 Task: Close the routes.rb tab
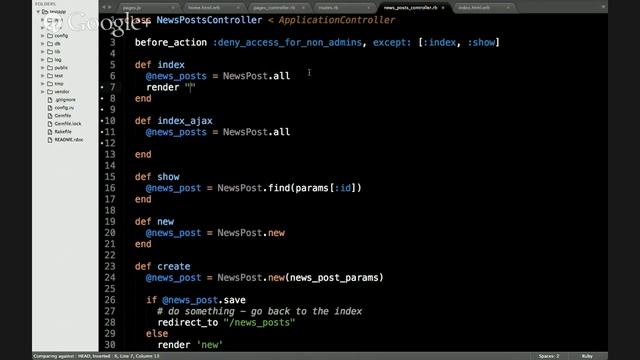[369, 8]
